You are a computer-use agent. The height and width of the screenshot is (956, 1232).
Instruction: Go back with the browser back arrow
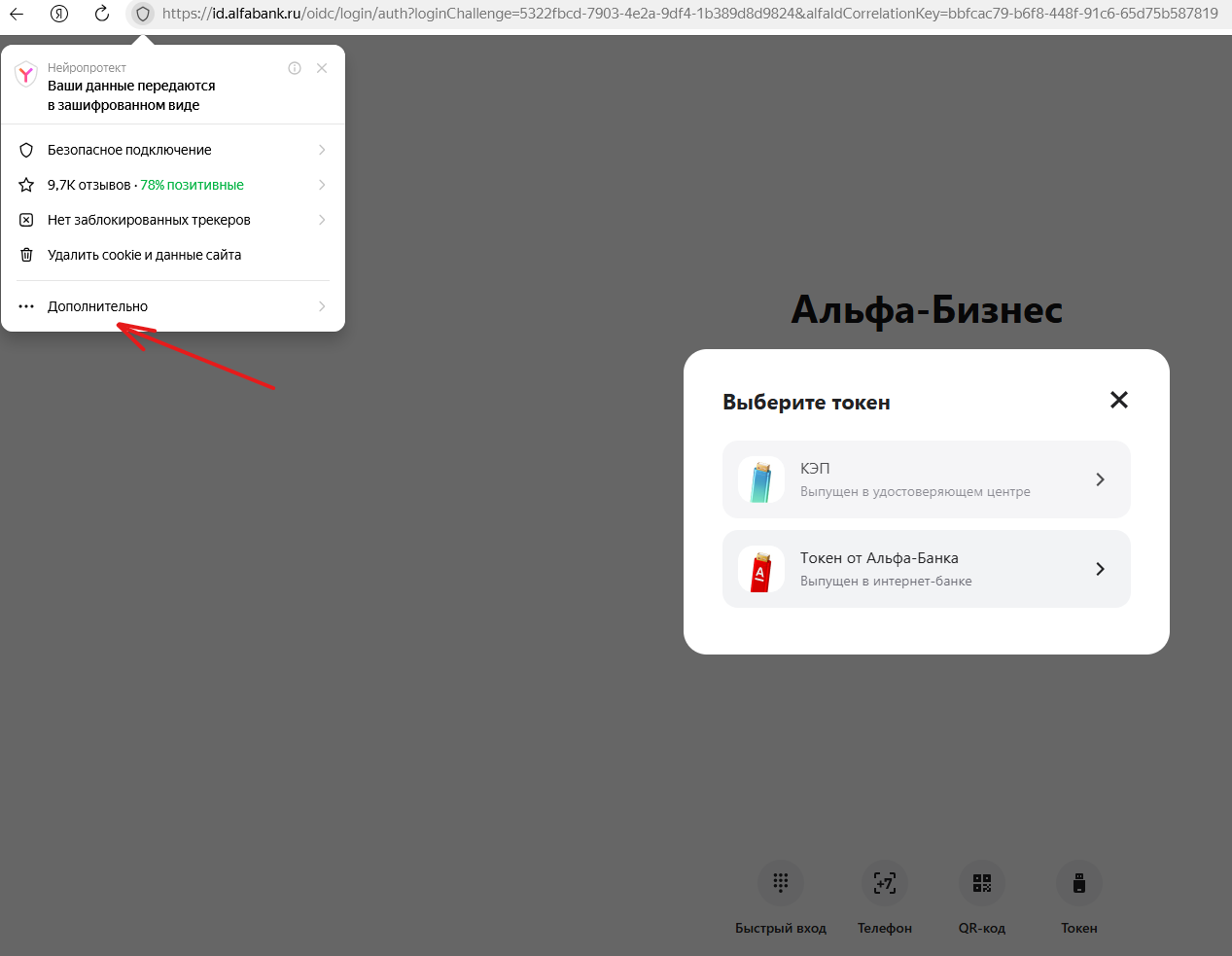pos(17,14)
